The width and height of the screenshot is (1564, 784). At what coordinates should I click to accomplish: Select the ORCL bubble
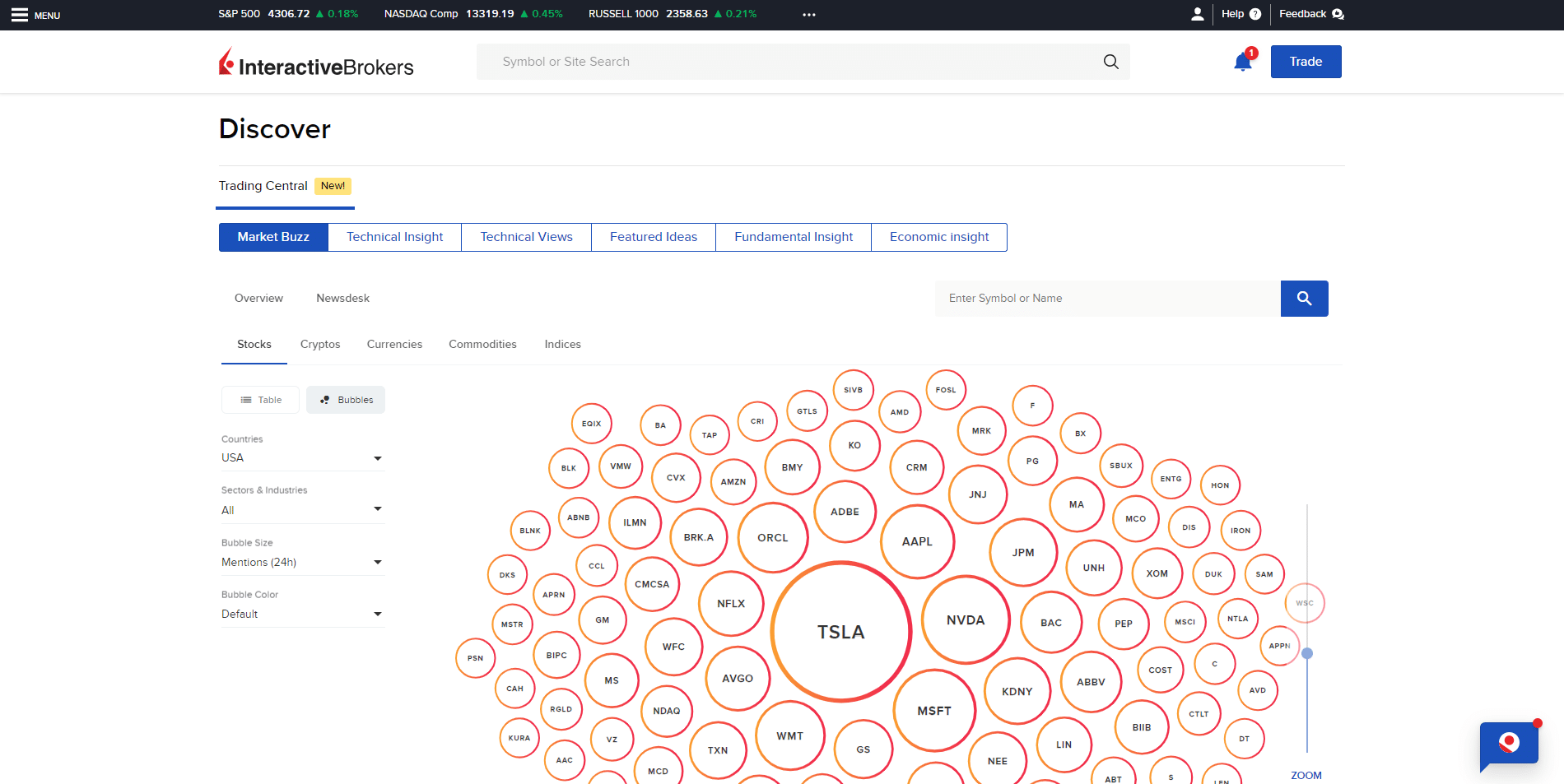click(x=773, y=537)
